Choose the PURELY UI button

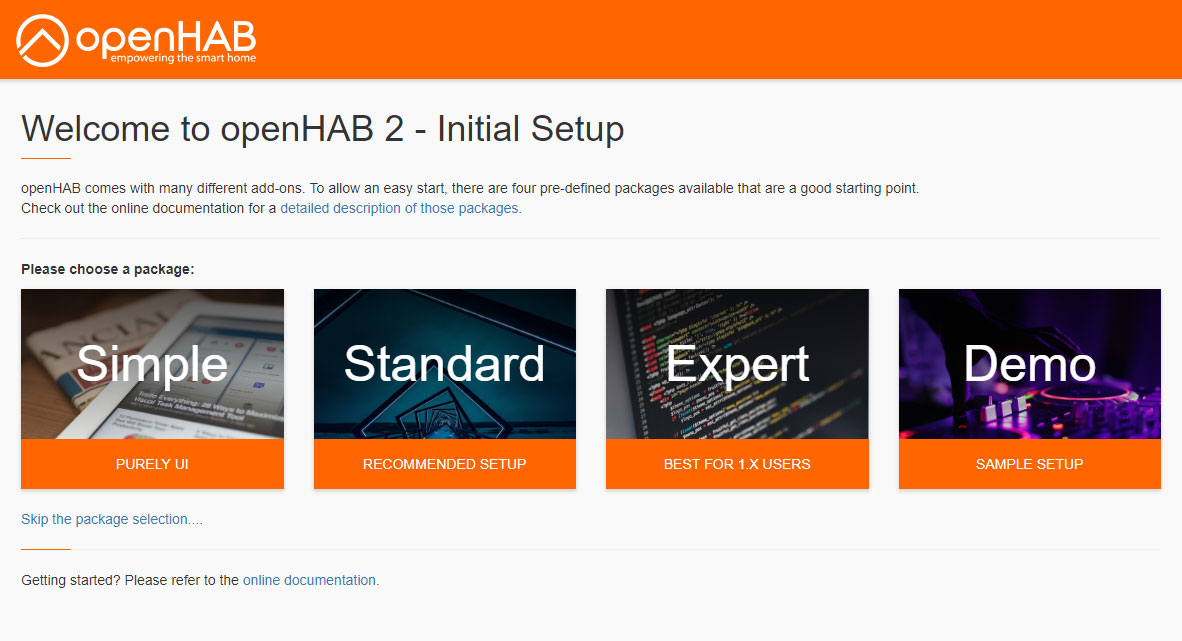(x=152, y=464)
